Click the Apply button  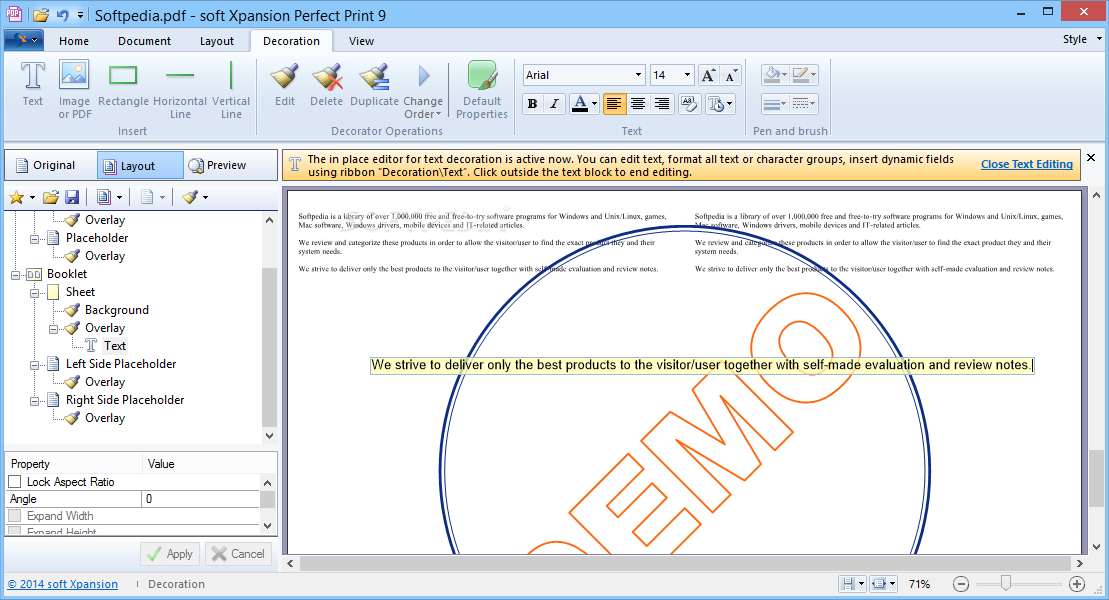click(170, 554)
